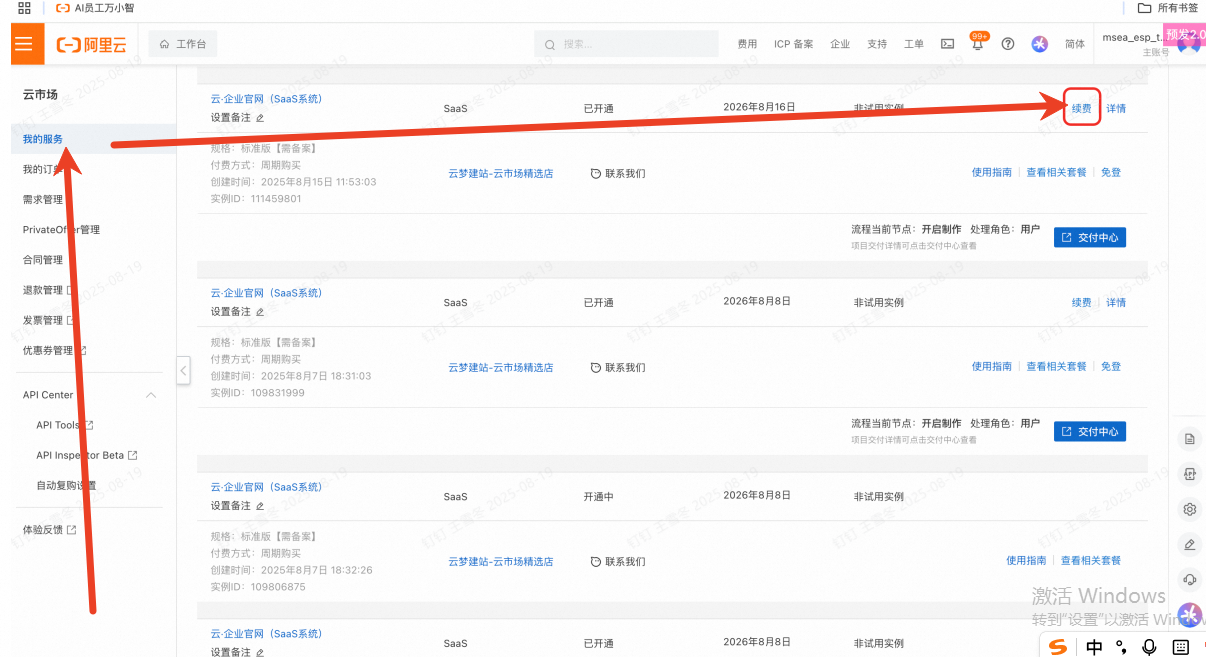Click the document icon in right sidebar

click(1190, 439)
